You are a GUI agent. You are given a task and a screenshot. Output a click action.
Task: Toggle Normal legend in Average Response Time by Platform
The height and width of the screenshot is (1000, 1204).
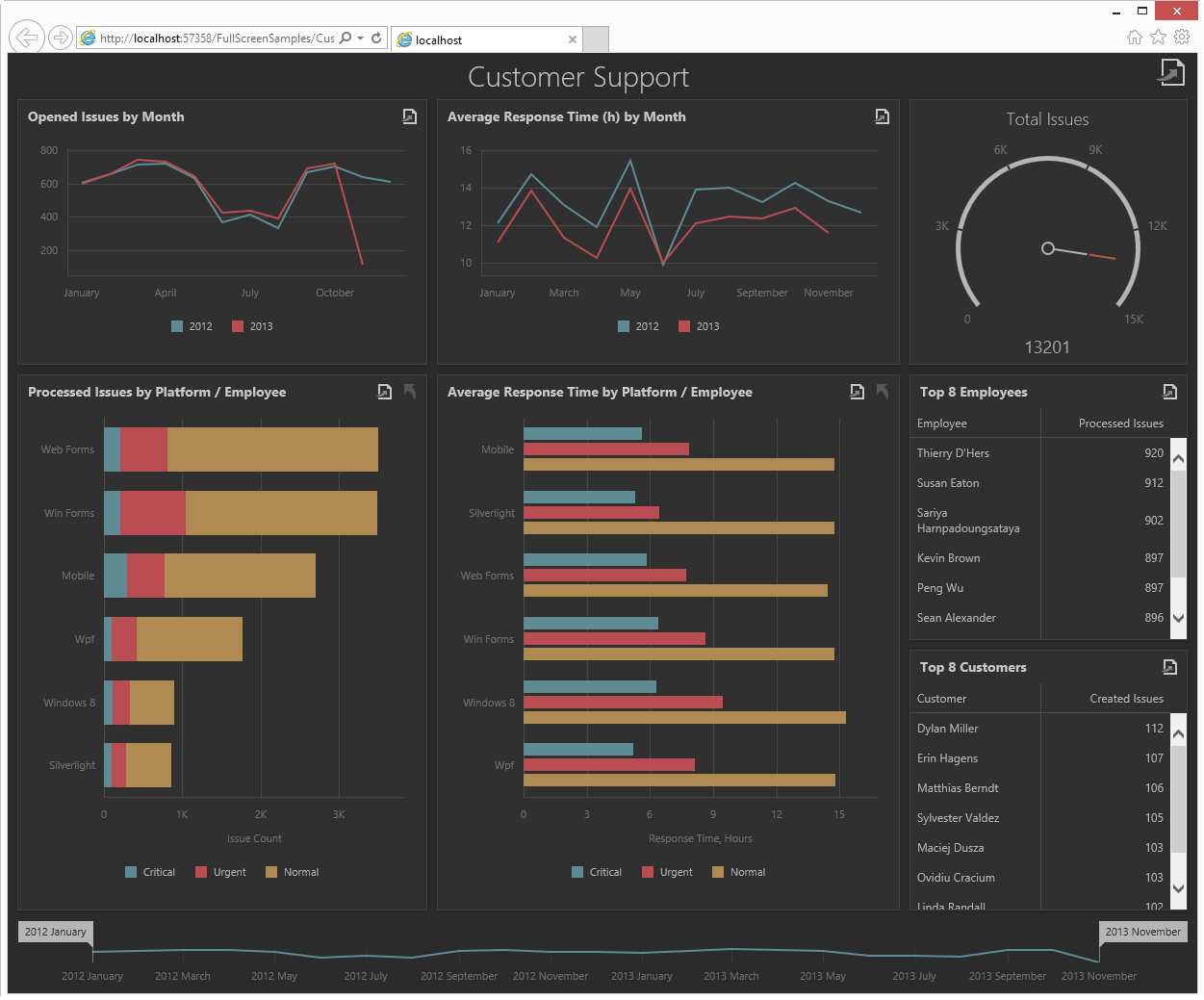pyautogui.click(x=738, y=872)
